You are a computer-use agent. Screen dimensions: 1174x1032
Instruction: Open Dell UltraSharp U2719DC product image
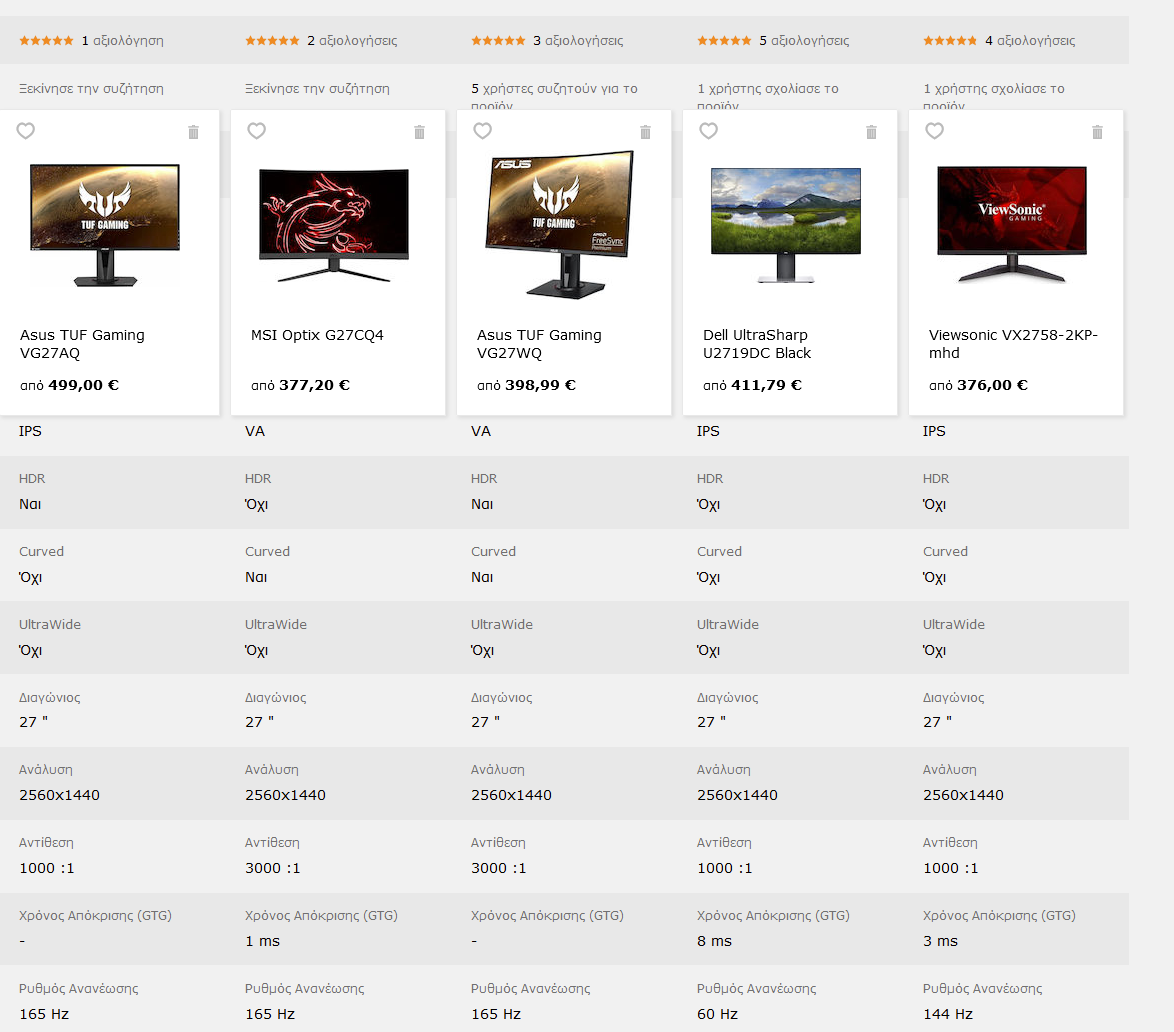pyautogui.click(x=786, y=225)
